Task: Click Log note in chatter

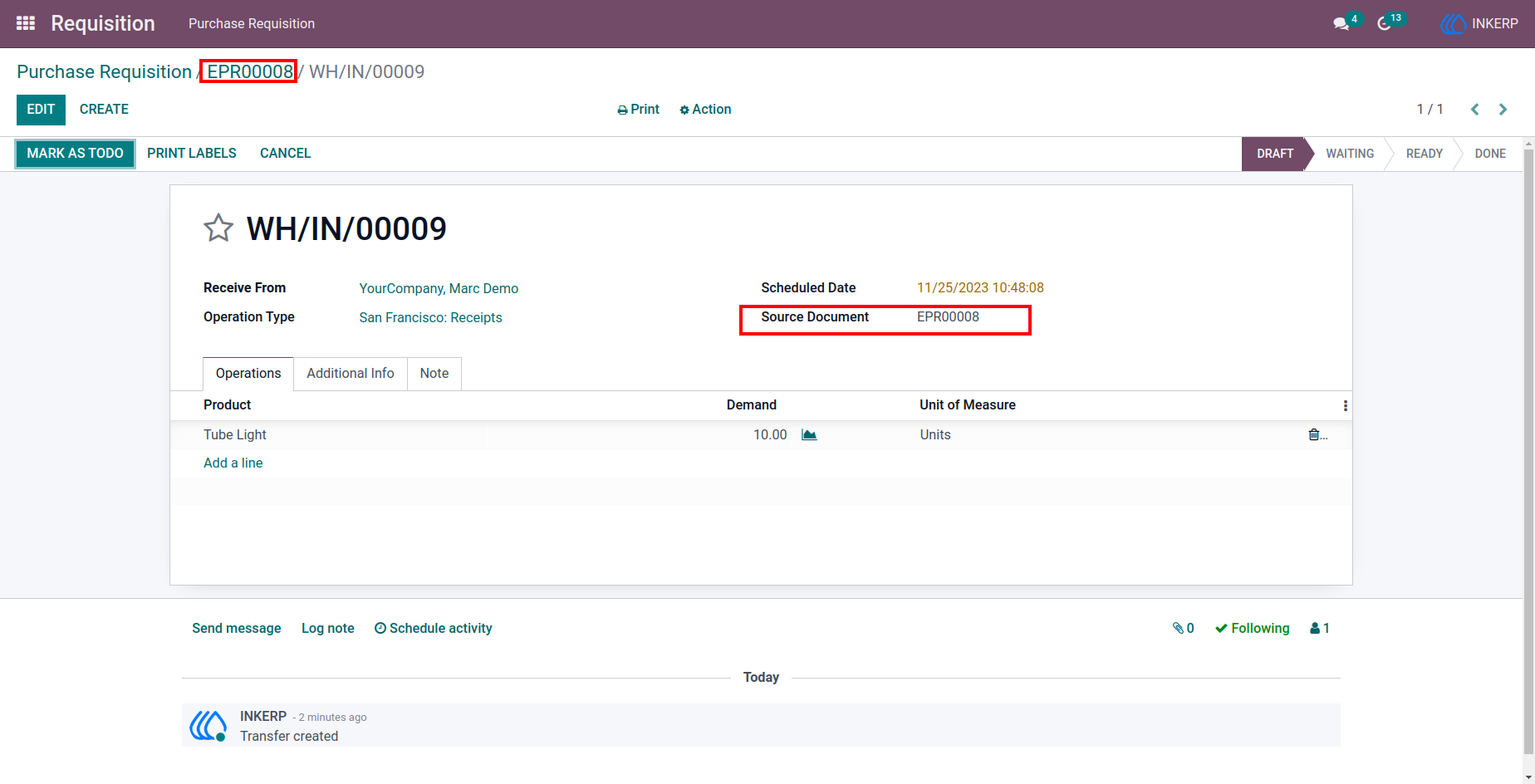Action: point(327,628)
